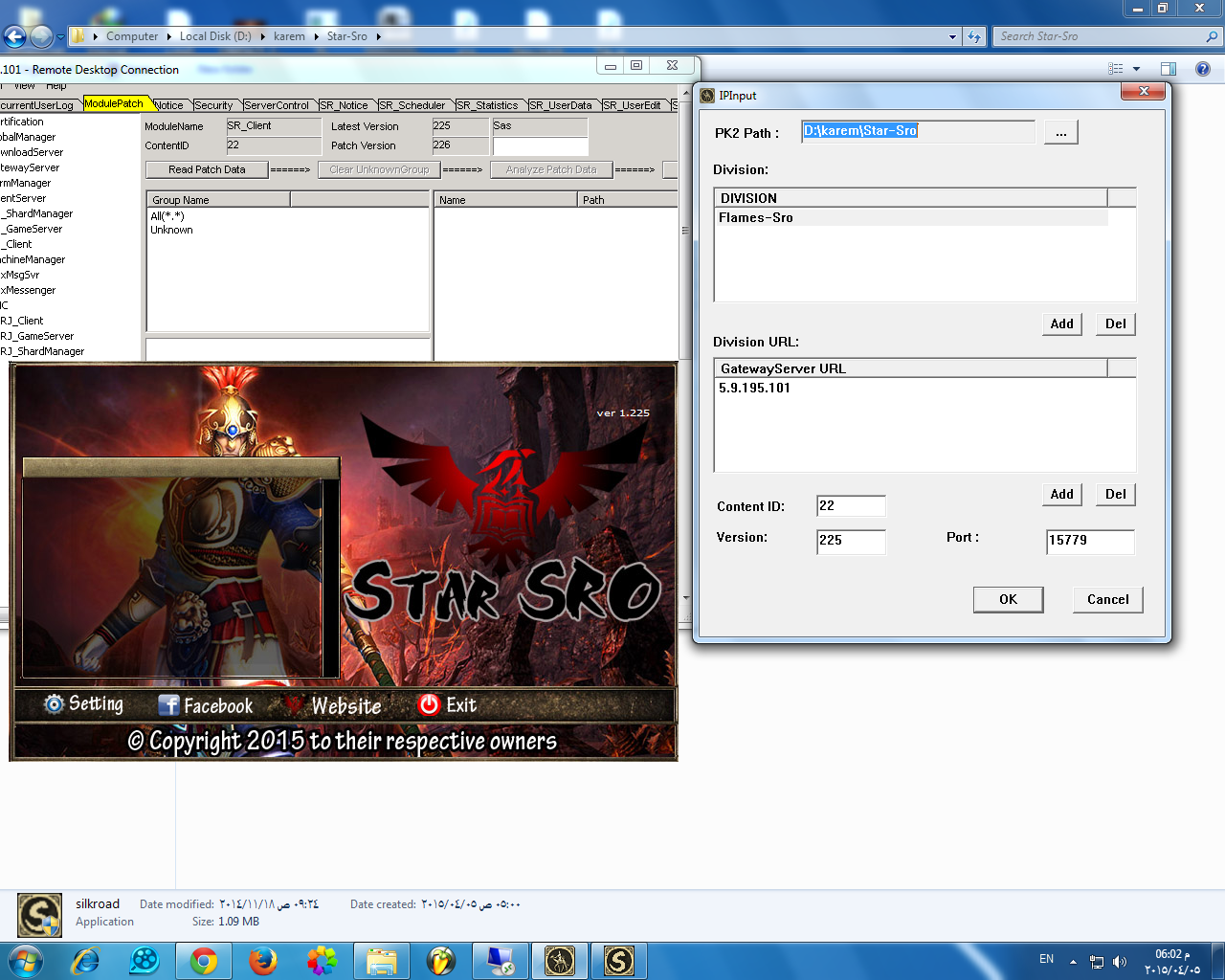Click the launcher Setting gear button
Image resolution: width=1225 pixels, height=980 pixels.
click(x=83, y=704)
